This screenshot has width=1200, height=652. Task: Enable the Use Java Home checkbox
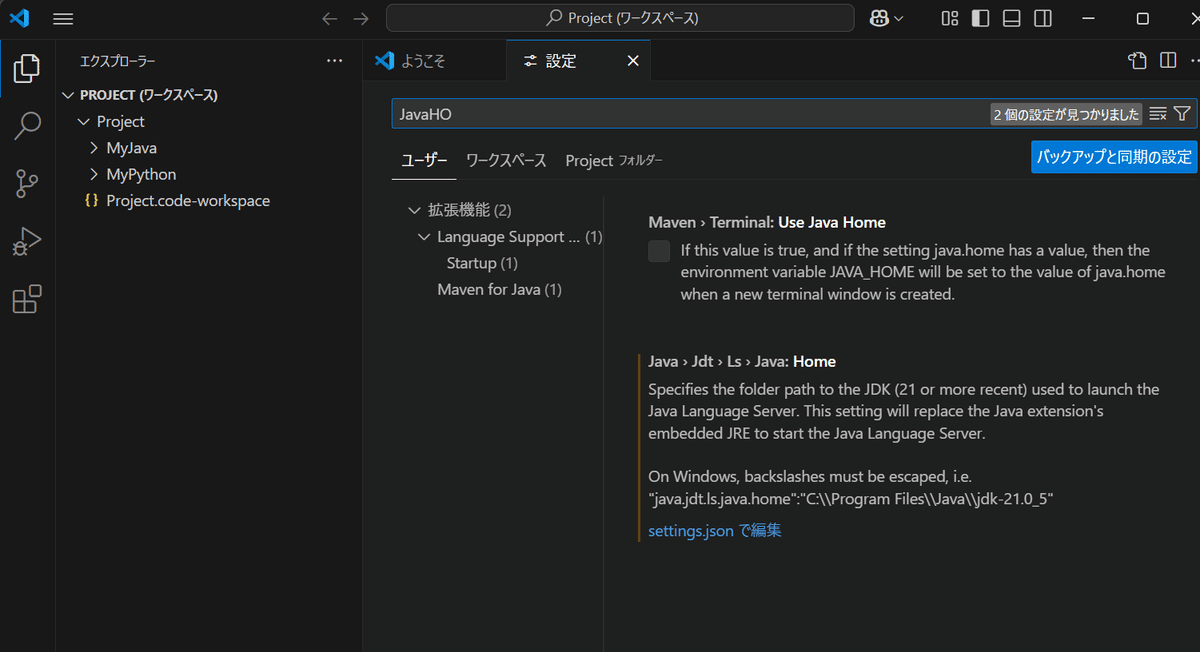(659, 251)
